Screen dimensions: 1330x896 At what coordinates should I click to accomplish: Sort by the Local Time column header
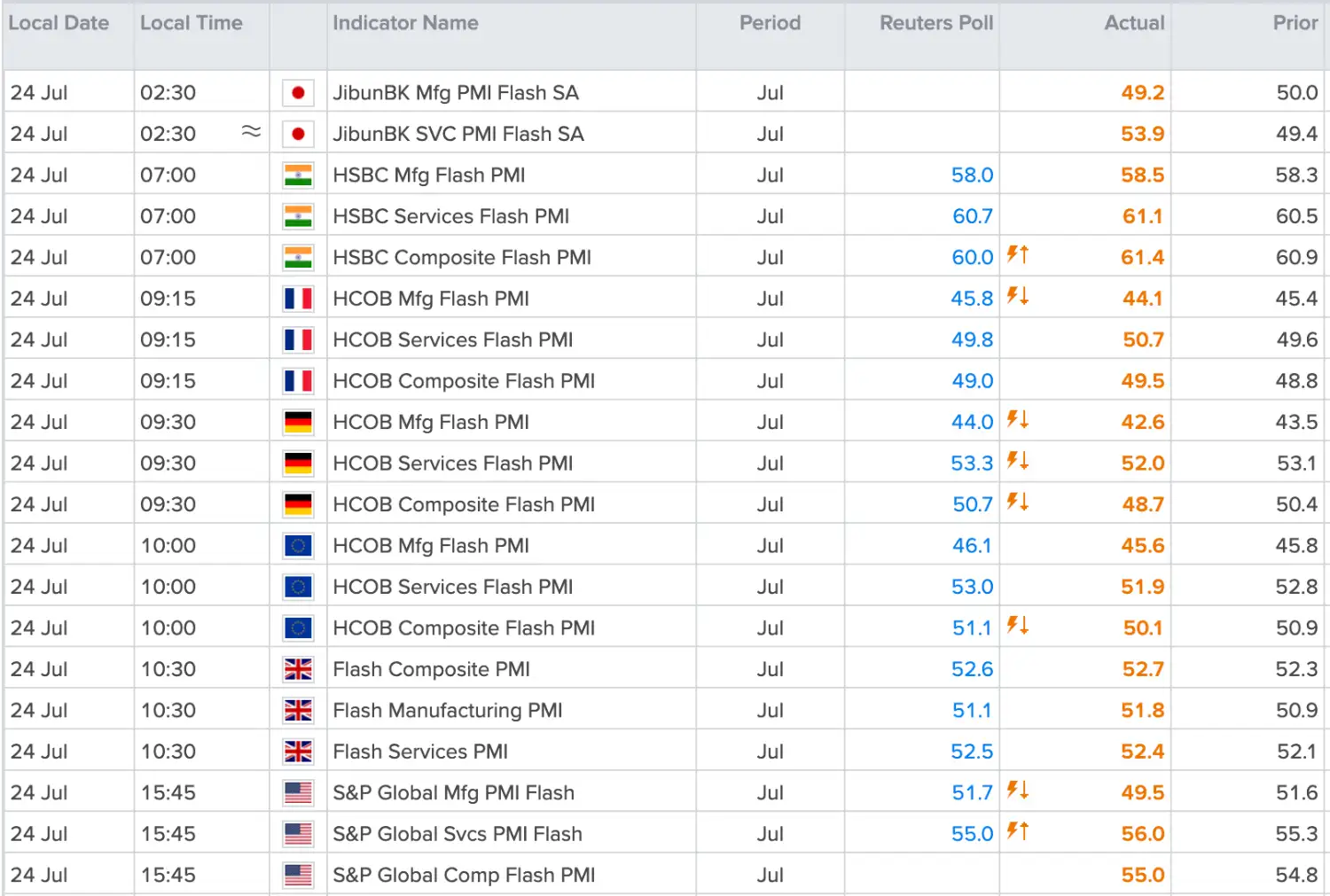192,23
